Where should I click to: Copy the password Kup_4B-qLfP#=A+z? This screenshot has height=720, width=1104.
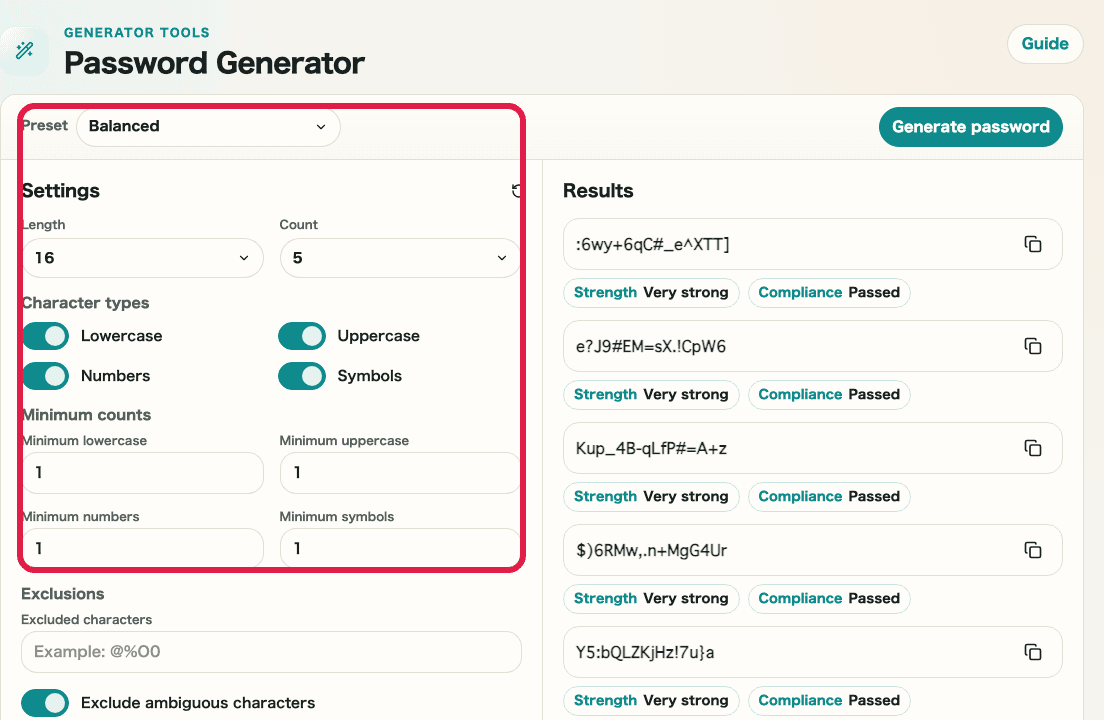coord(1033,448)
